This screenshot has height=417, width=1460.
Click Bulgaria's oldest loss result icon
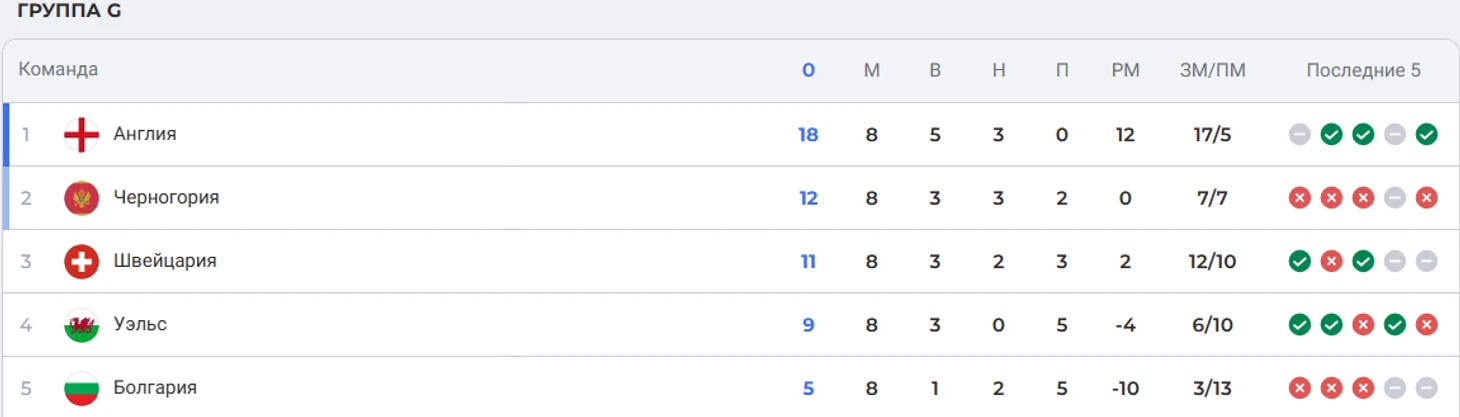click(1299, 388)
